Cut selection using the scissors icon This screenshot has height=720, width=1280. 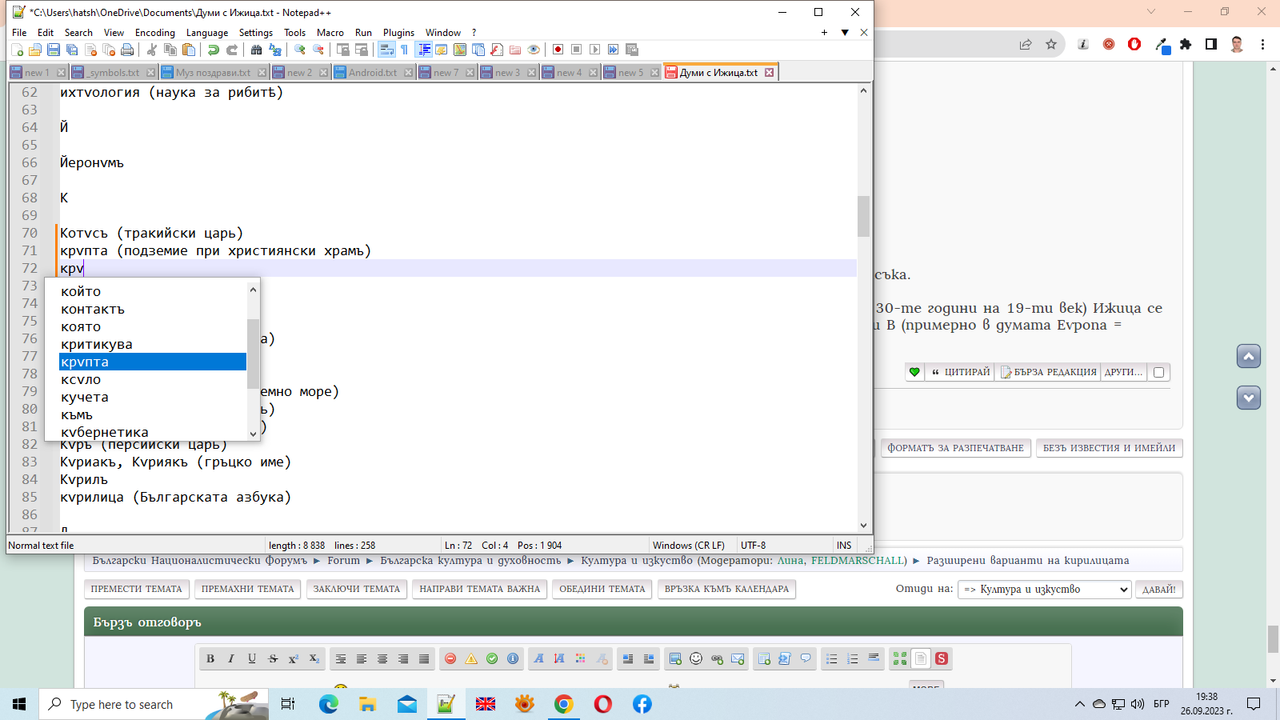[x=152, y=50]
